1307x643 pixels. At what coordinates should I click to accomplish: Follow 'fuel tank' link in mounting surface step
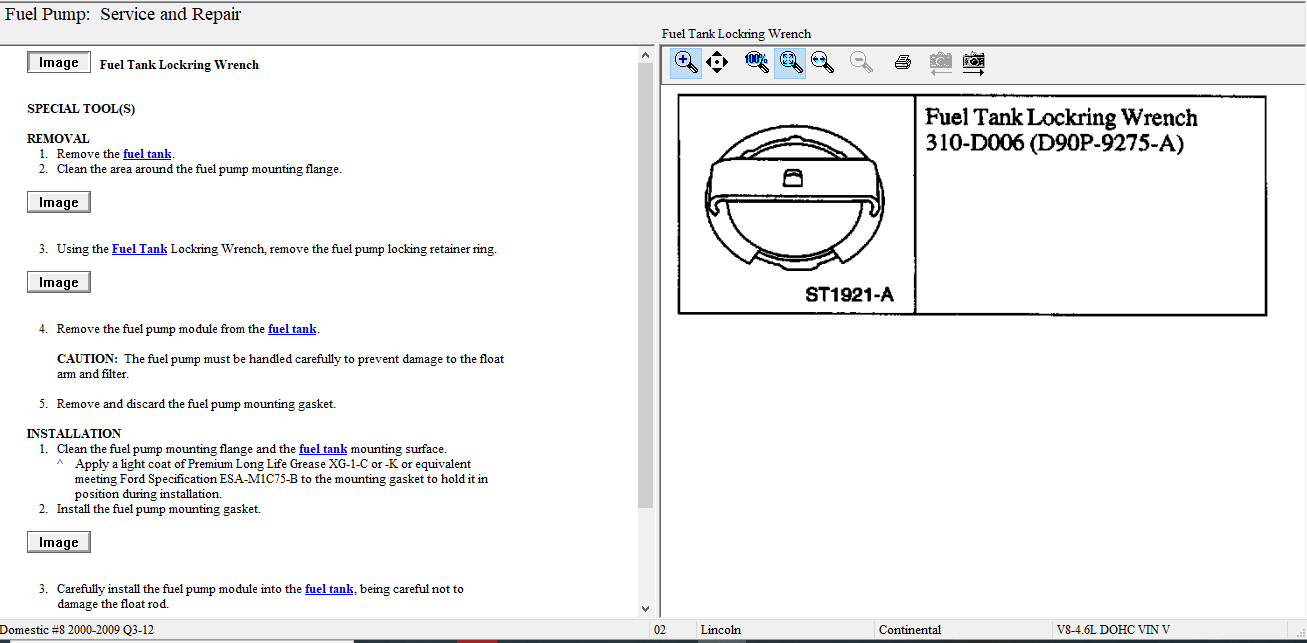point(323,449)
